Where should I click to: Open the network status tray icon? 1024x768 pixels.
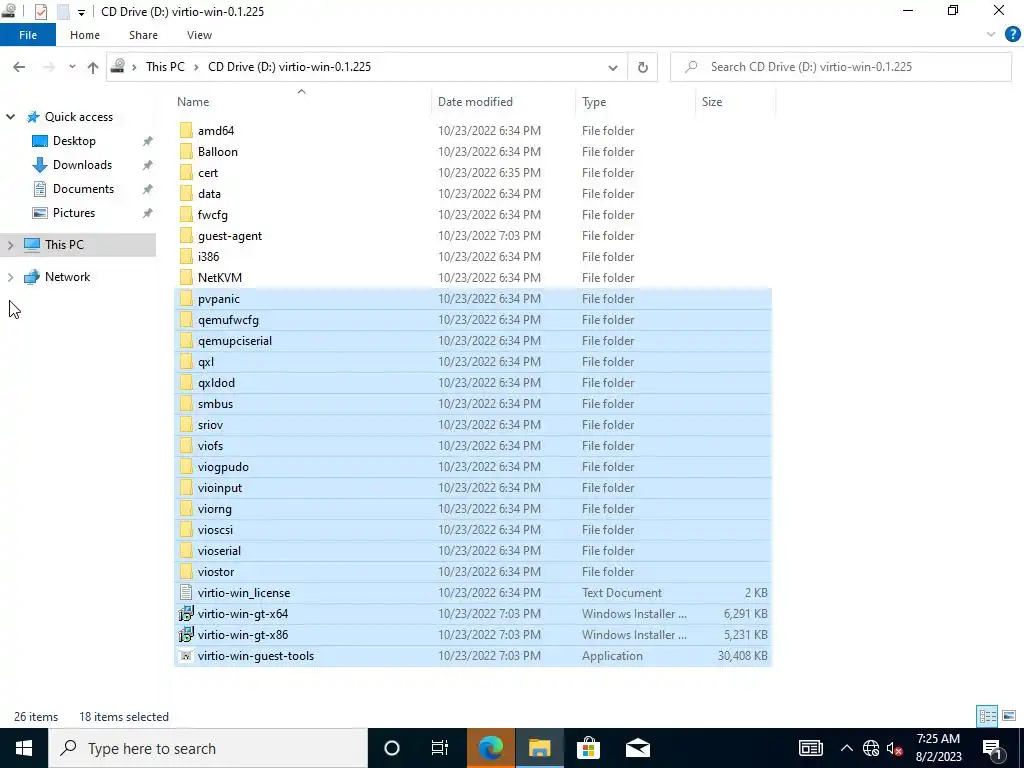tap(871, 748)
